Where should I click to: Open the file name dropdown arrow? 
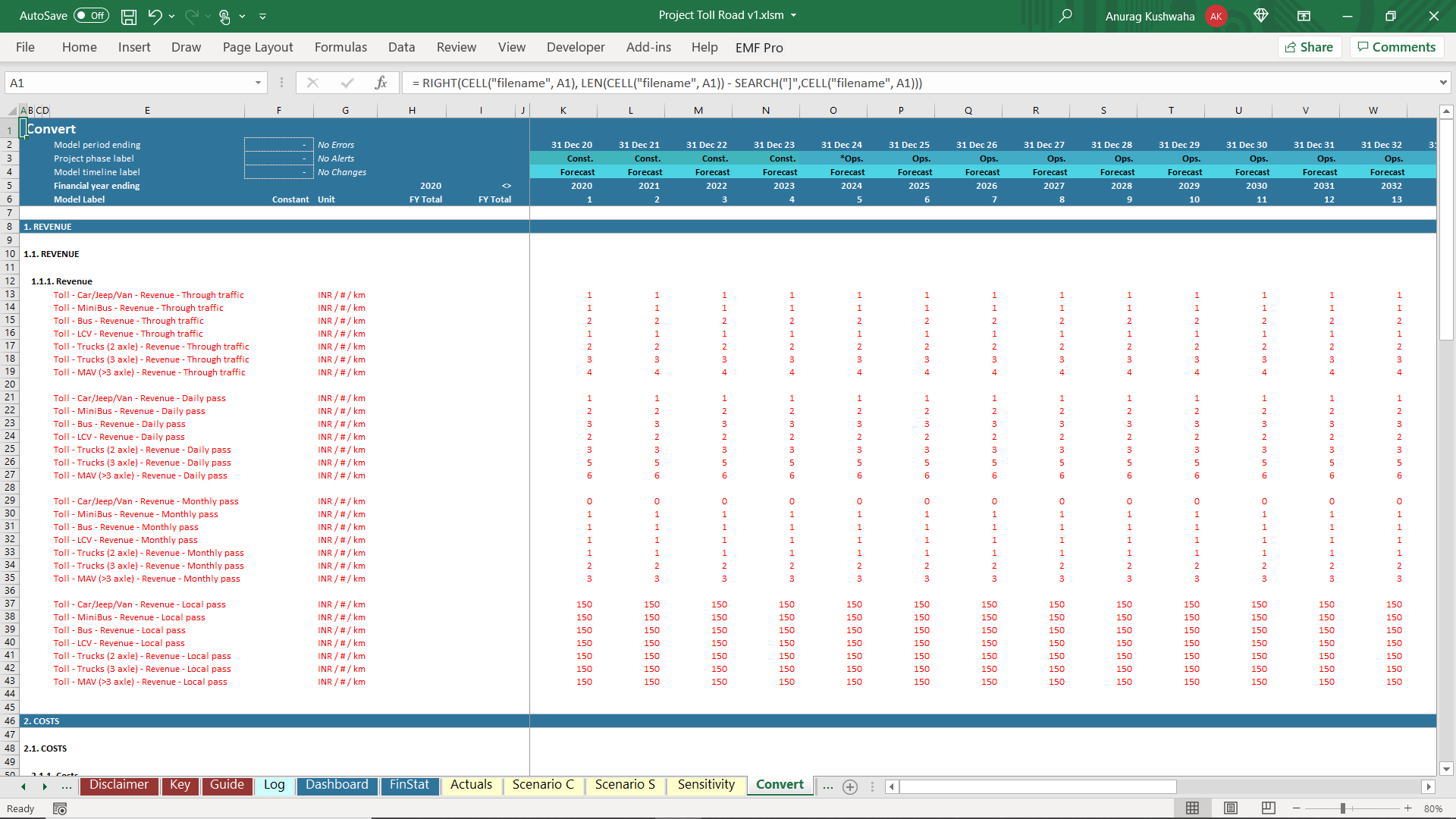coord(794,15)
